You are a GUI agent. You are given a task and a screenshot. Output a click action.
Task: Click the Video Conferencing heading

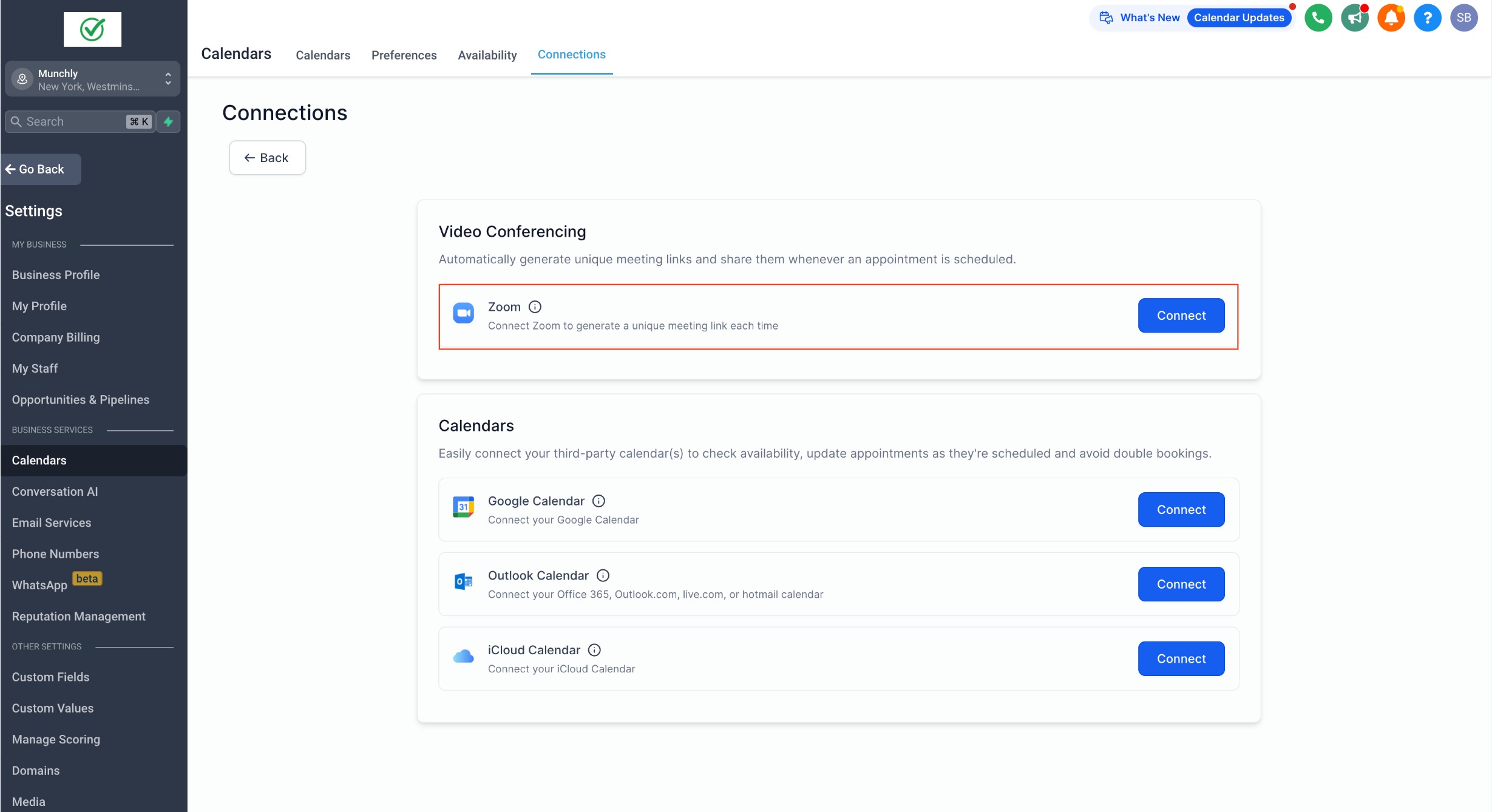(512, 232)
